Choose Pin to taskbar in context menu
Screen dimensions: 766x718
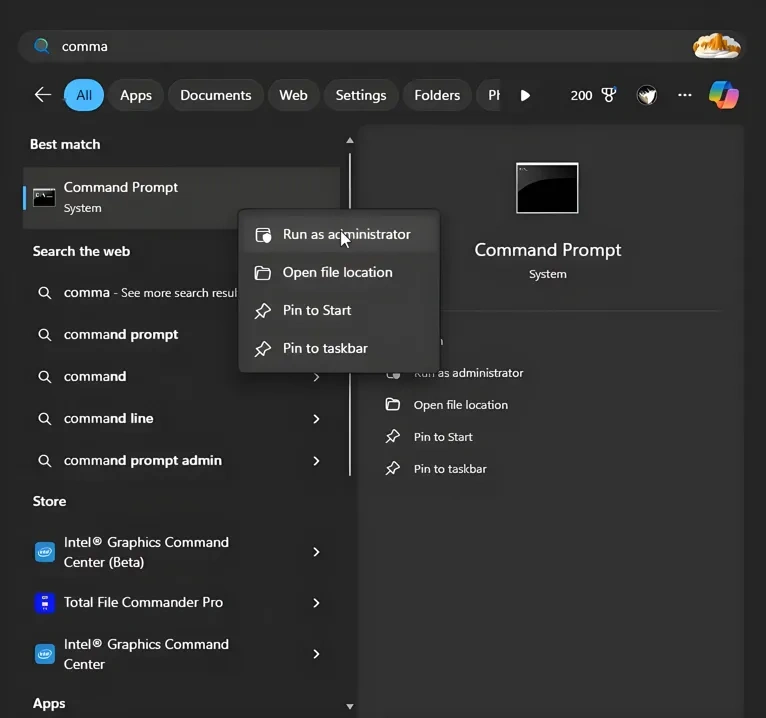pyautogui.click(x=325, y=349)
